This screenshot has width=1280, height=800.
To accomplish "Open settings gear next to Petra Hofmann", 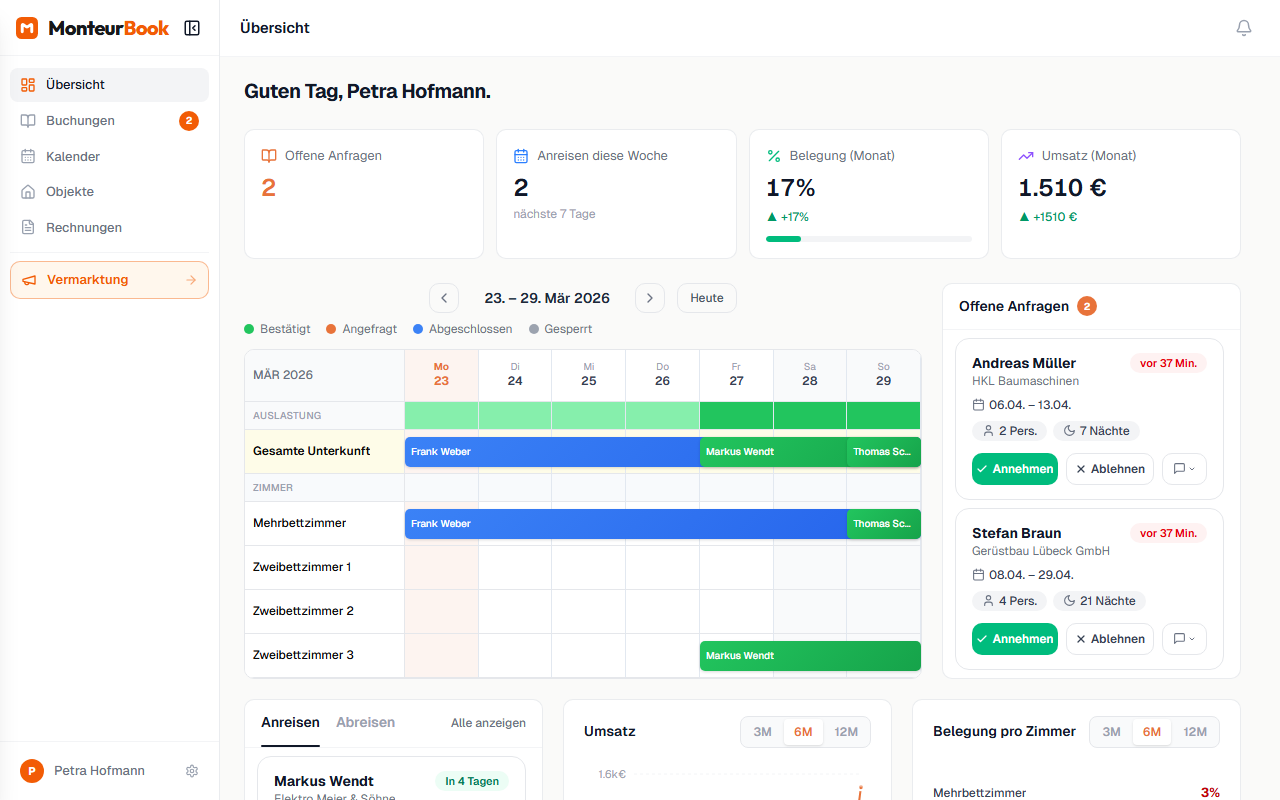I will 192,771.
